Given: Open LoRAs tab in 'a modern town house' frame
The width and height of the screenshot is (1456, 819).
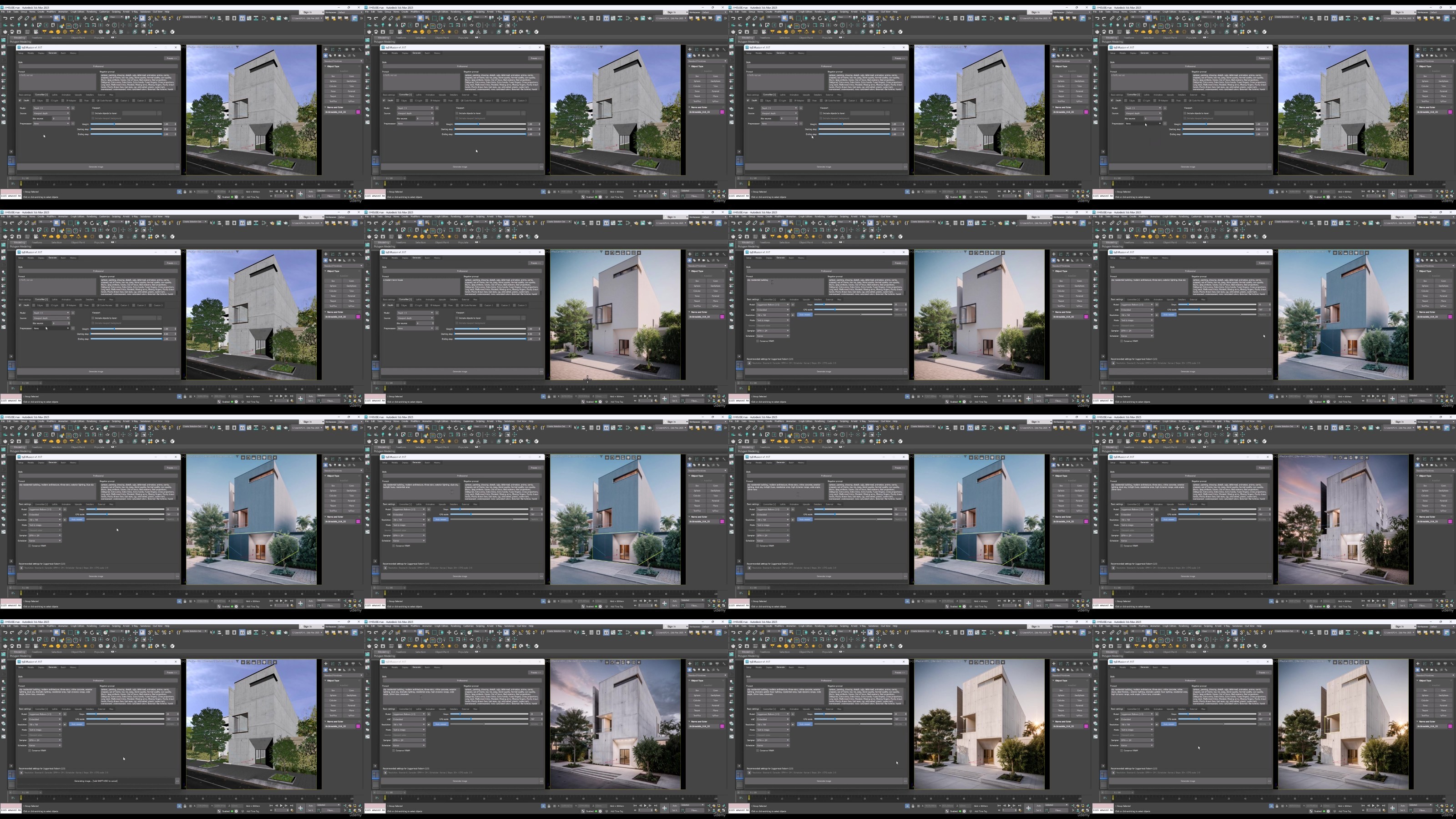Looking at the screenshot, I should point(419,299).
